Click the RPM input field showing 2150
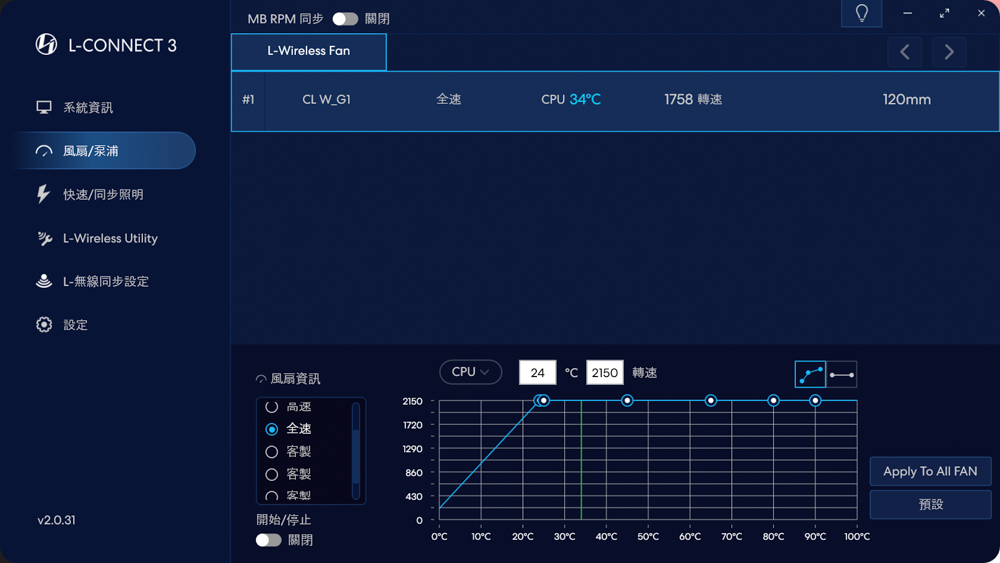 coord(605,372)
